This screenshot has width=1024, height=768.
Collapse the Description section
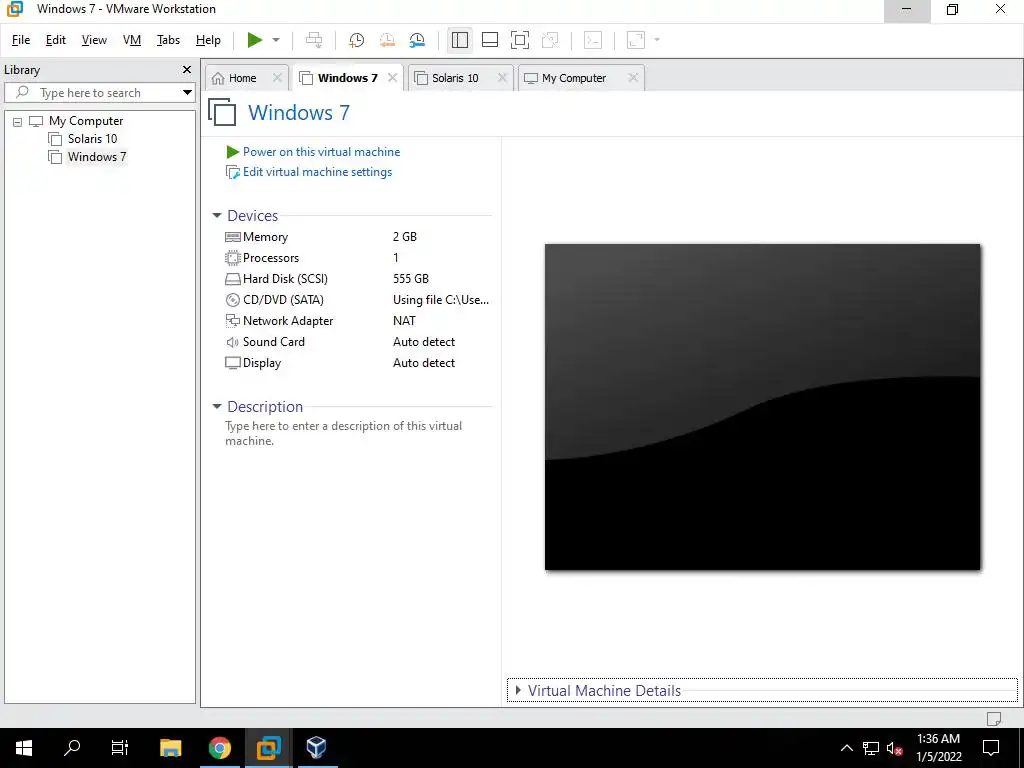(217, 406)
